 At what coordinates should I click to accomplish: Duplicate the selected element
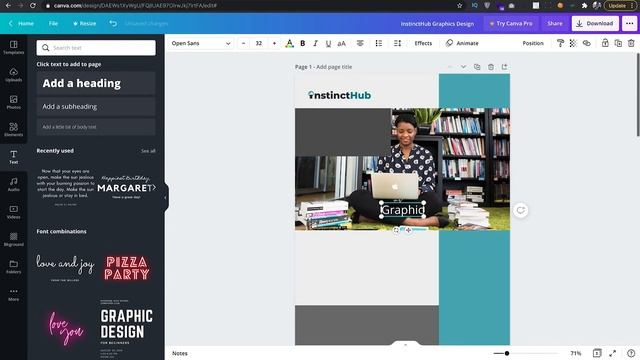tap(618, 43)
